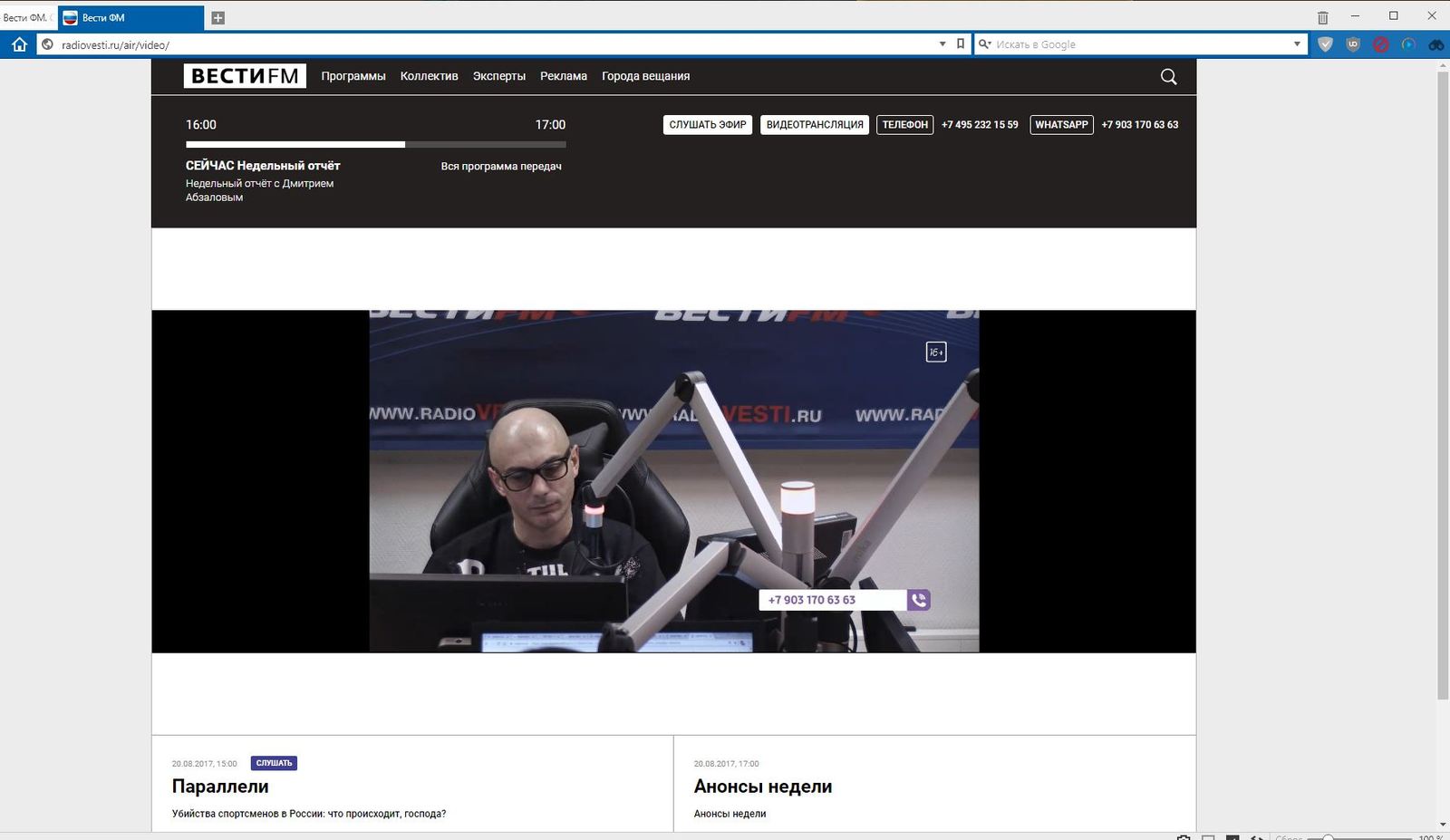Click the 20.08.2017, 15:00 date label

(x=205, y=764)
